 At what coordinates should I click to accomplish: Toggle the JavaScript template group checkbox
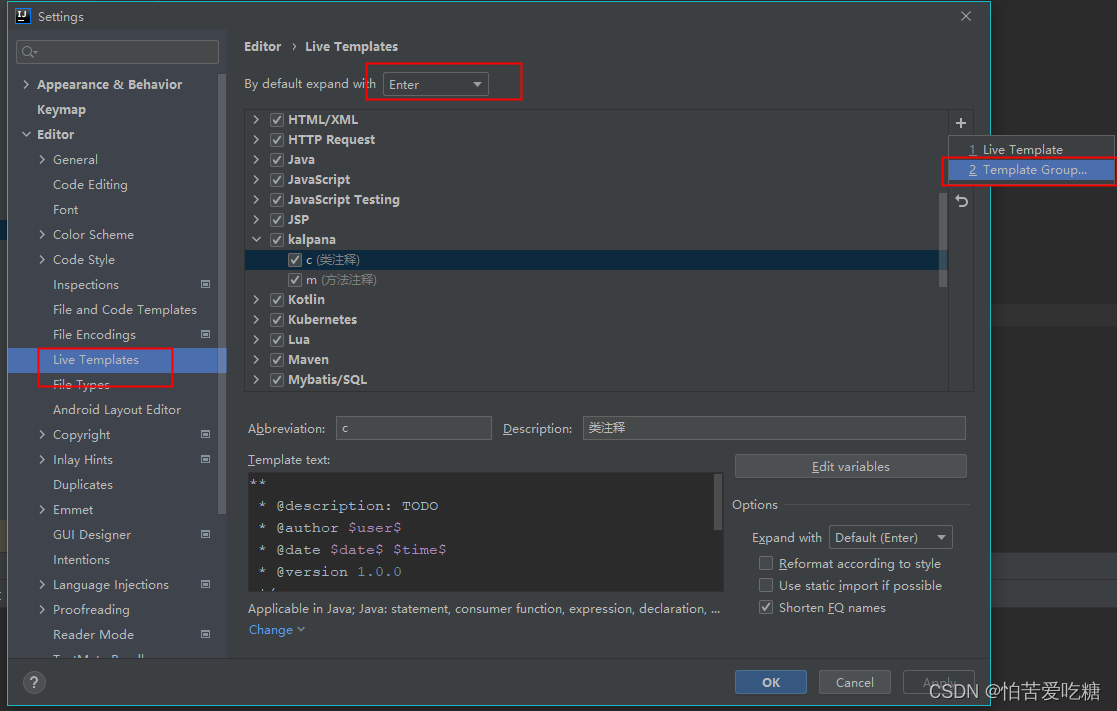[x=277, y=180]
